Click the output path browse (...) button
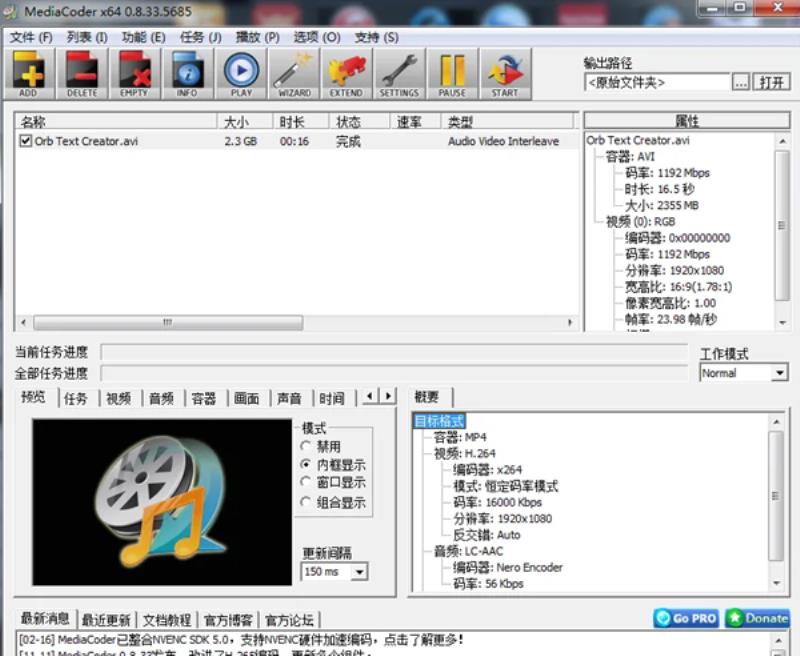Image resolution: width=800 pixels, height=656 pixels. tap(741, 82)
